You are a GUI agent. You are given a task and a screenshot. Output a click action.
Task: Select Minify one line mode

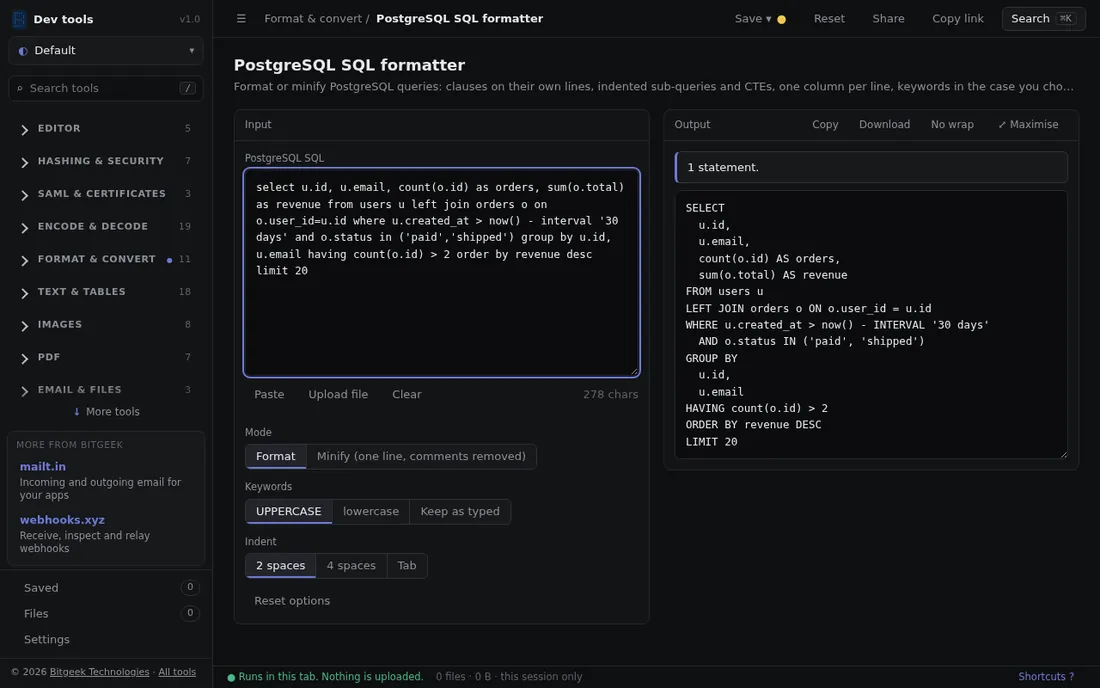tap(421, 456)
